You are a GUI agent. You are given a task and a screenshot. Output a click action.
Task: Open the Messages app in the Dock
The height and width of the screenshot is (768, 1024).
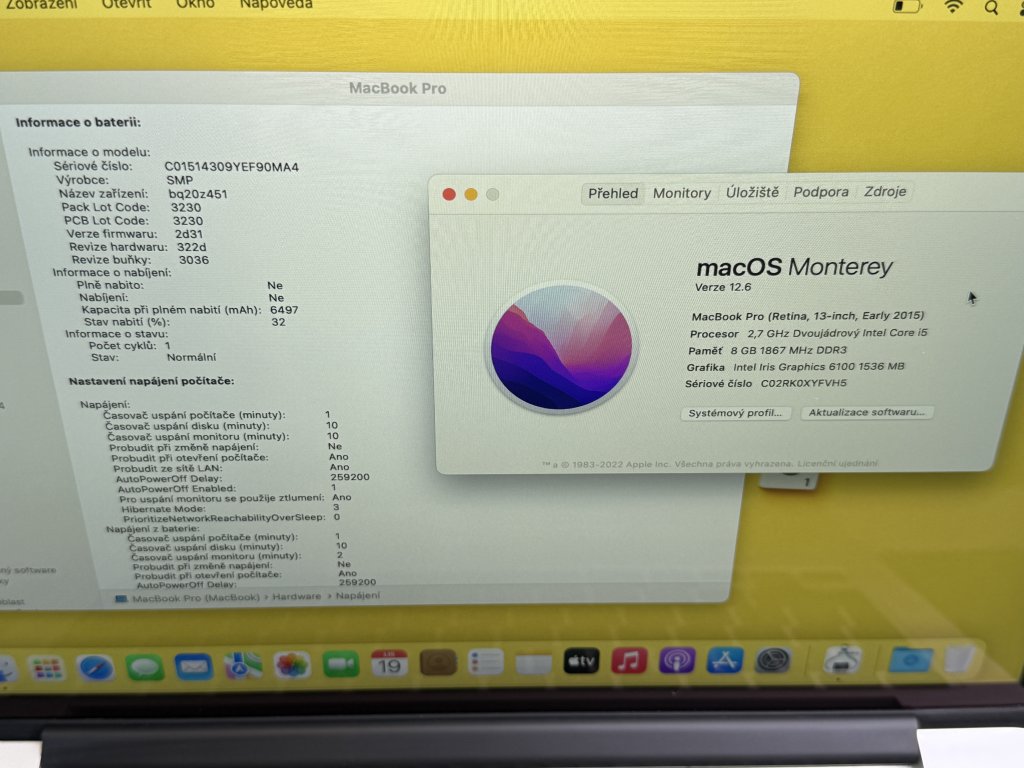point(144,667)
